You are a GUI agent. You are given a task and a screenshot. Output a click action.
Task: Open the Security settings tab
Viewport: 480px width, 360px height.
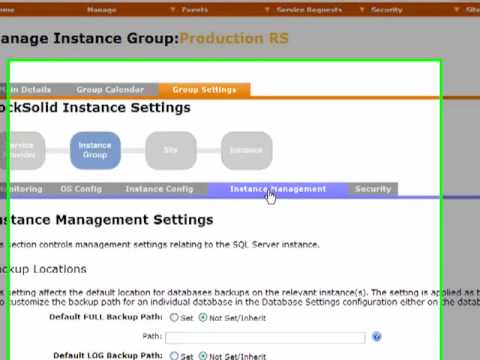(x=373, y=189)
